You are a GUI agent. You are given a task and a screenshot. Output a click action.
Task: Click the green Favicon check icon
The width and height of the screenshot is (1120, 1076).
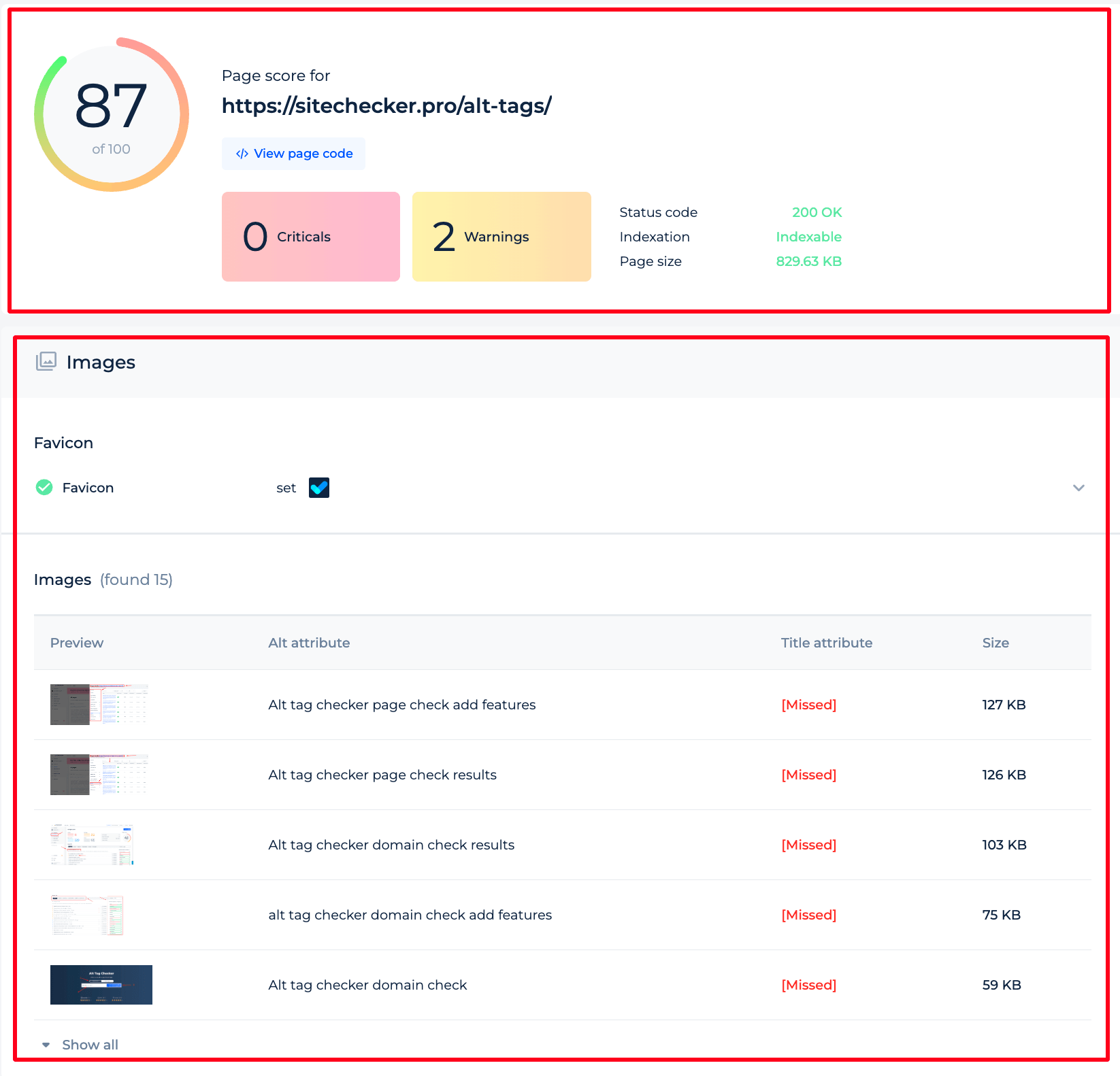(x=44, y=487)
